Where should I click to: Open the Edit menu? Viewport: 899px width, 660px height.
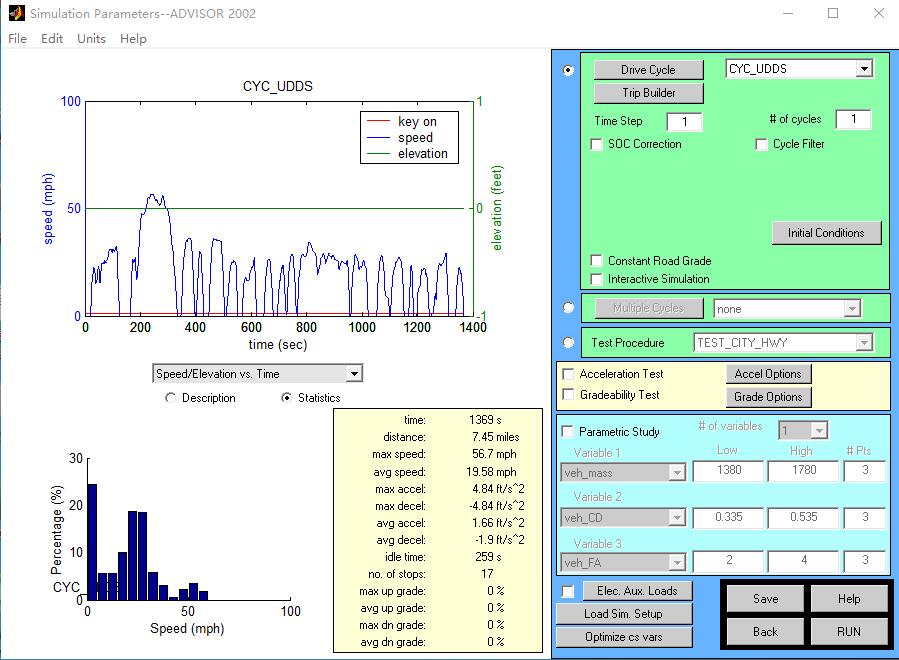click(x=52, y=39)
